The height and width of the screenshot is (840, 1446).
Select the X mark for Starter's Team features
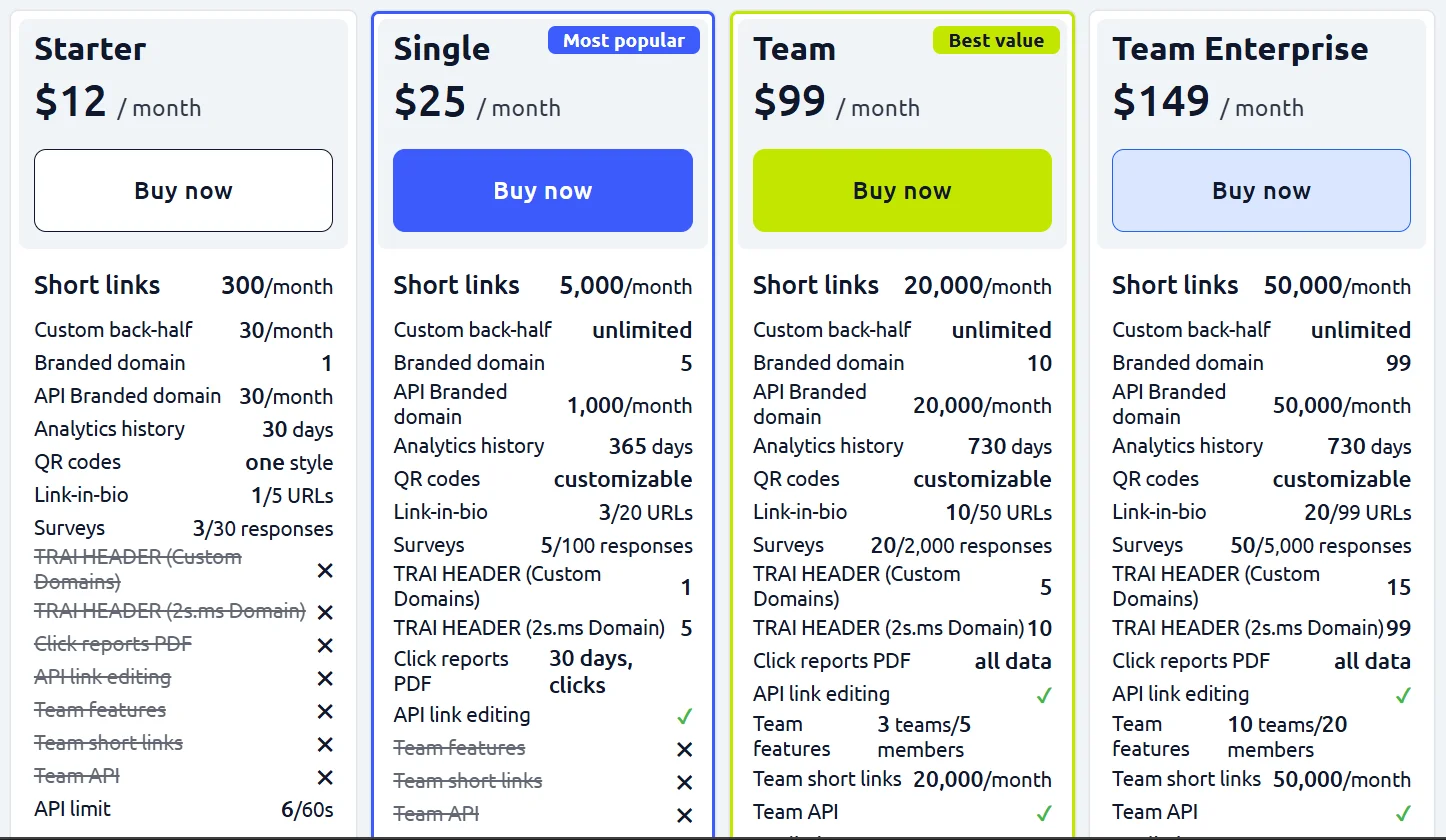(325, 712)
